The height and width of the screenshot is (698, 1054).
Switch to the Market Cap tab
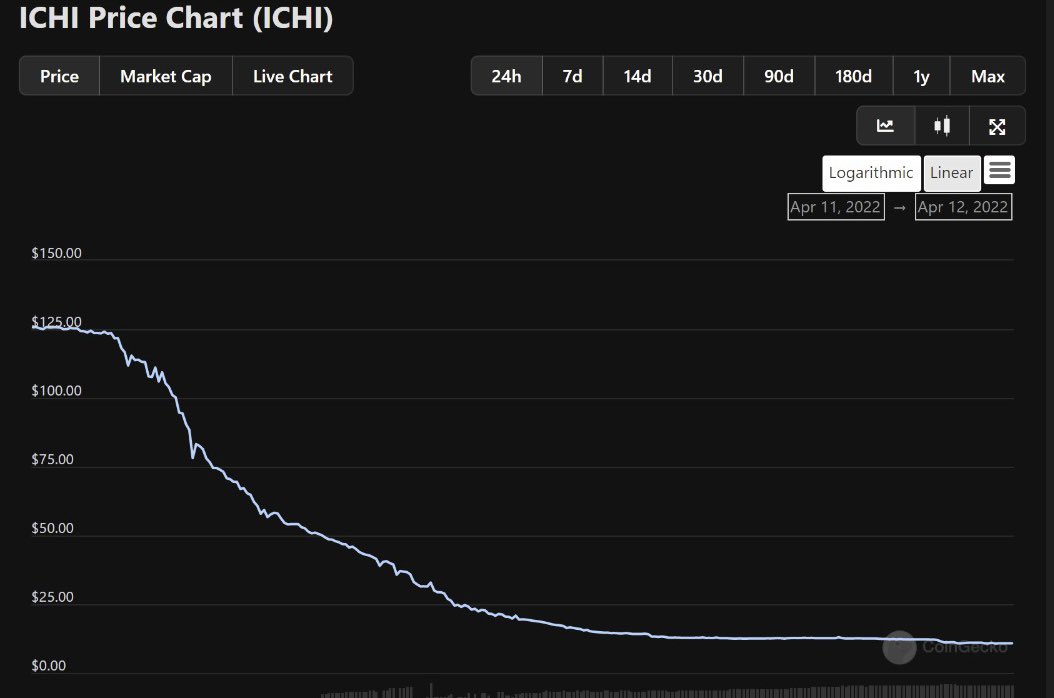[x=165, y=75]
